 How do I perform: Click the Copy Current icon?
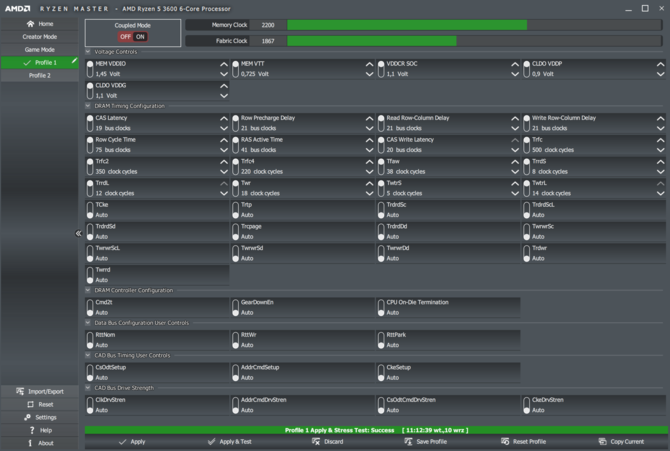pos(602,442)
